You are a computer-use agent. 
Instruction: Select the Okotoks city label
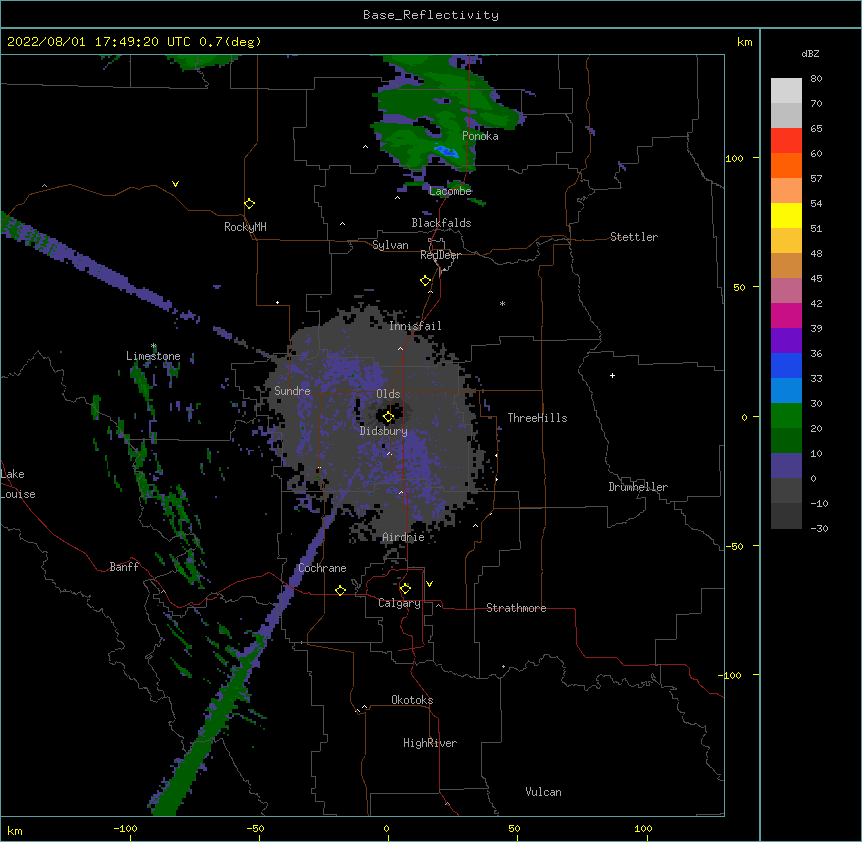[x=412, y=700]
